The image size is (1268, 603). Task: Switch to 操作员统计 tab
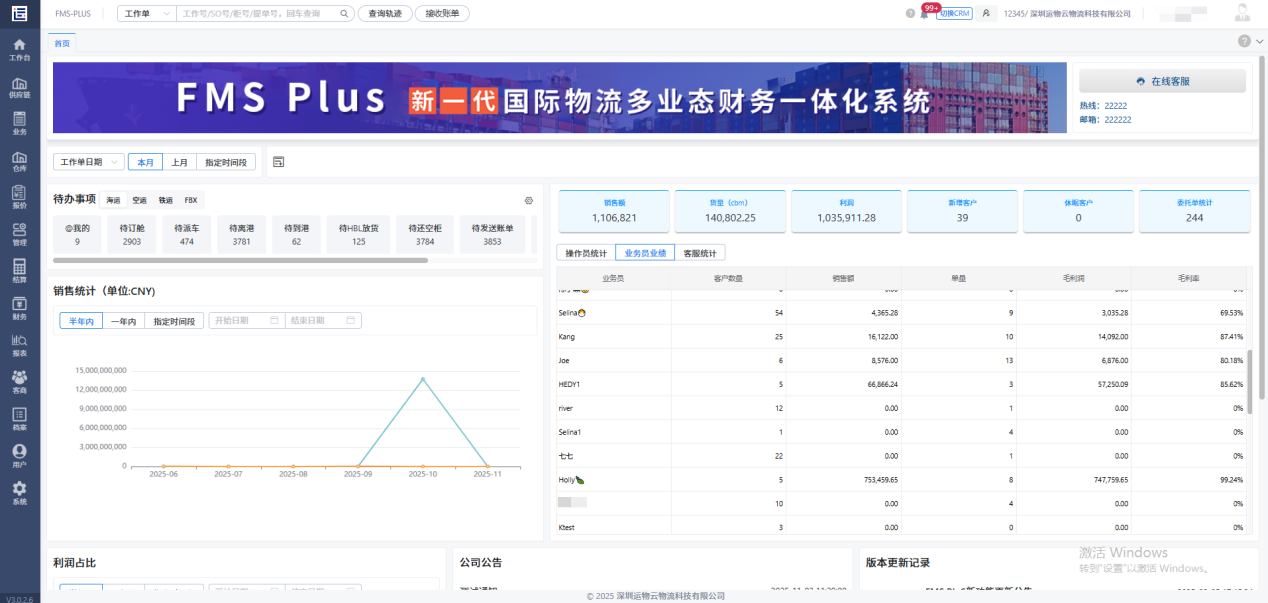586,253
